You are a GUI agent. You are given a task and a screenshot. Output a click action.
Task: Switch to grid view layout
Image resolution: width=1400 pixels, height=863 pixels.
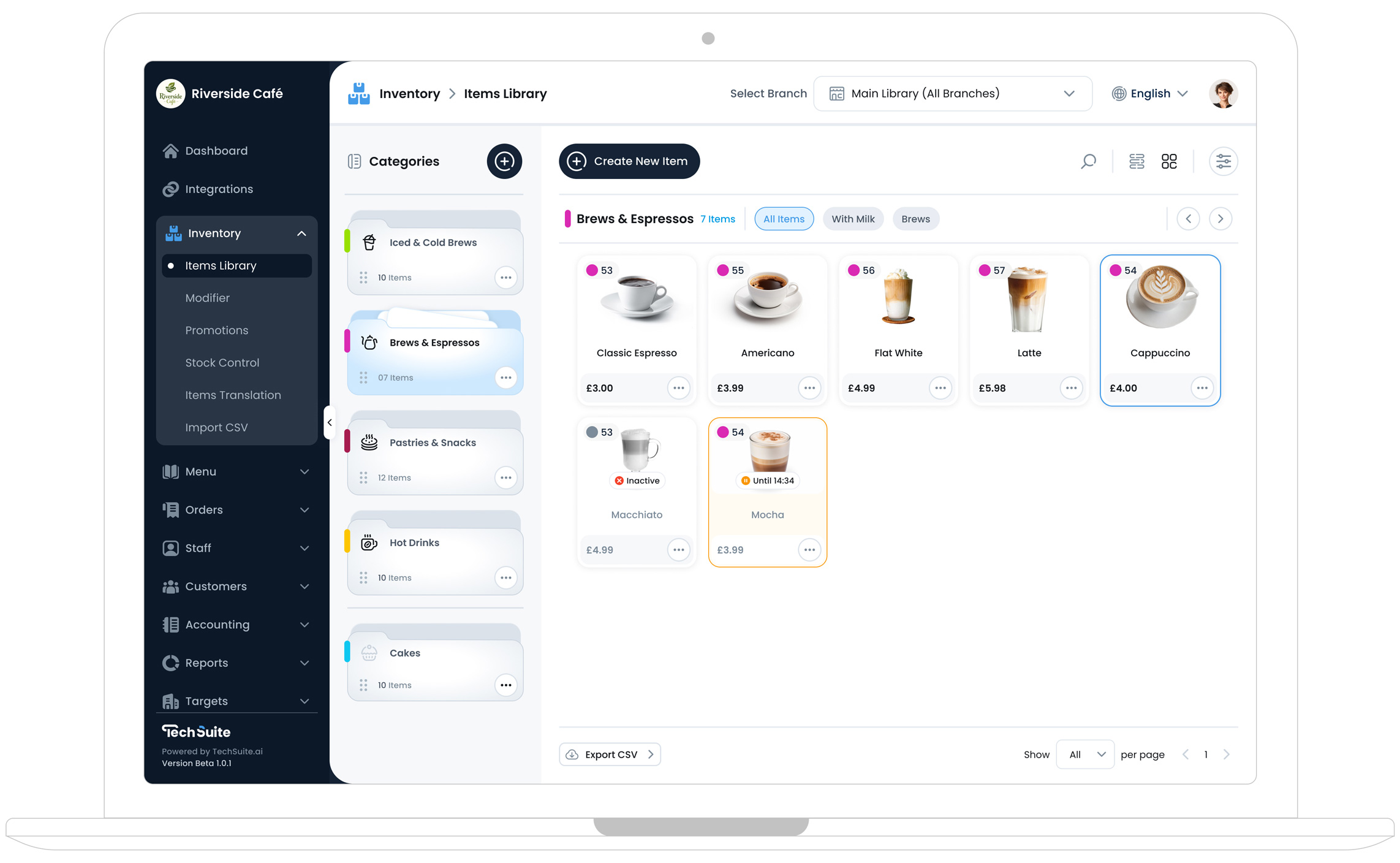pos(1170,161)
